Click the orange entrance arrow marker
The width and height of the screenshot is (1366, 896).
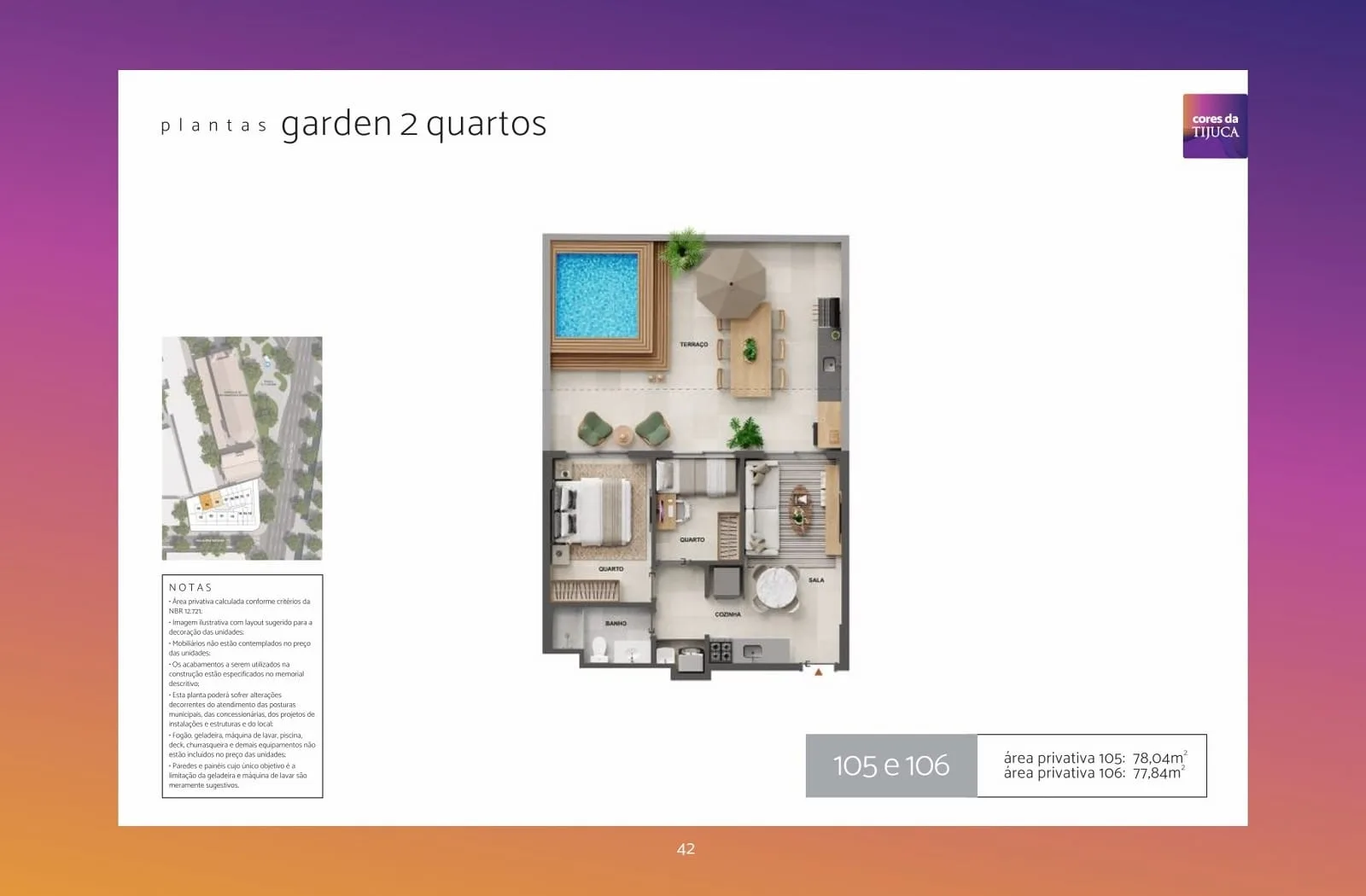tap(818, 672)
